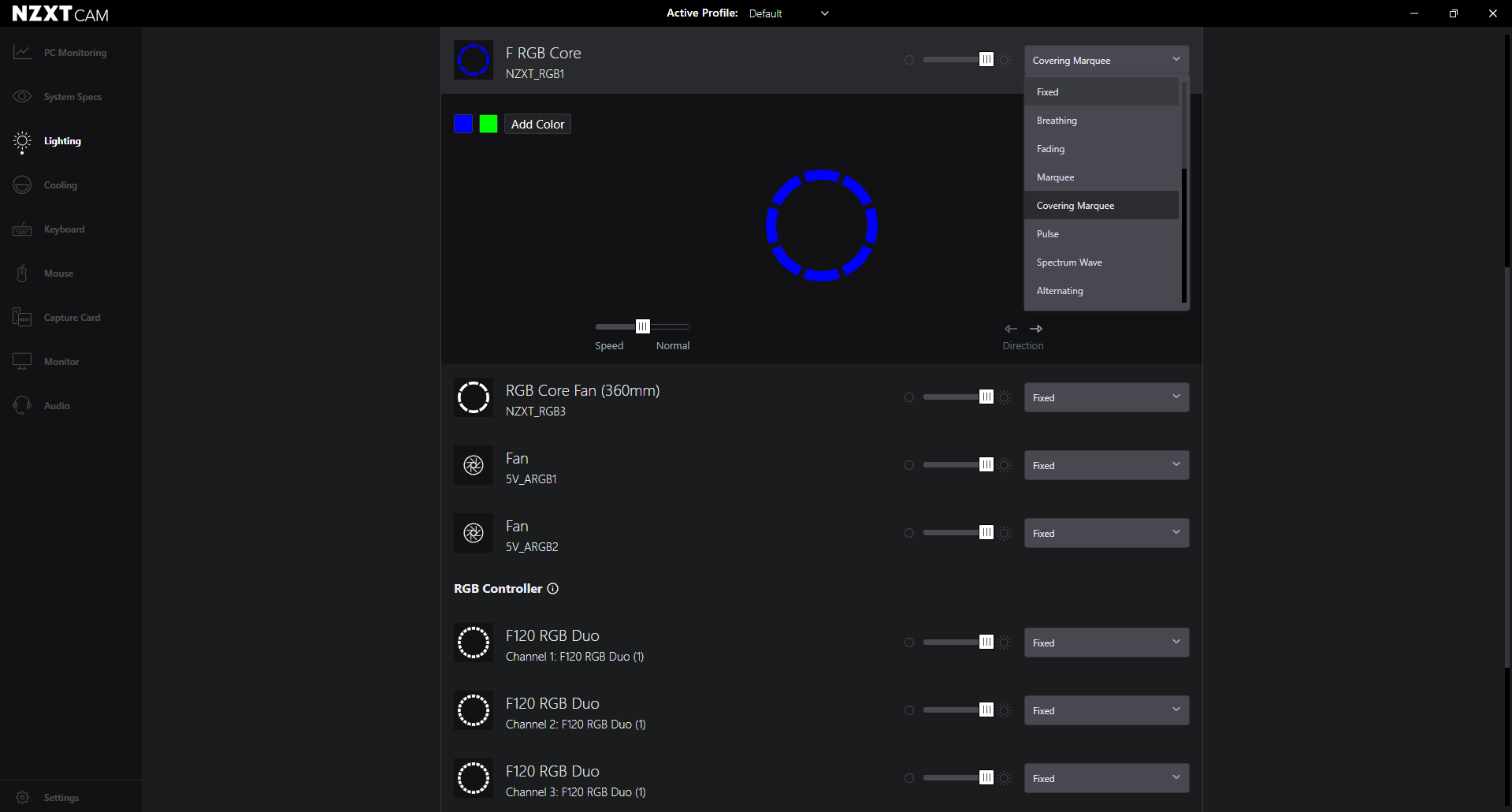Viewport: 1512px width, 812px height.
Task: Set direction to the right arrow
Action: (x=1036, y=329)
